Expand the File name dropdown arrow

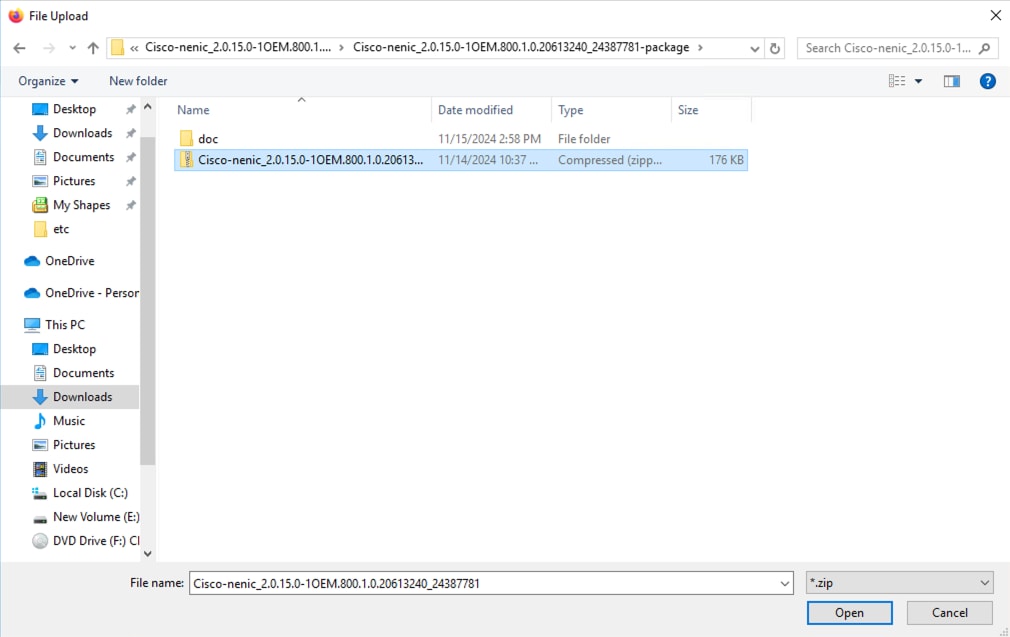(x=785, y=584)
